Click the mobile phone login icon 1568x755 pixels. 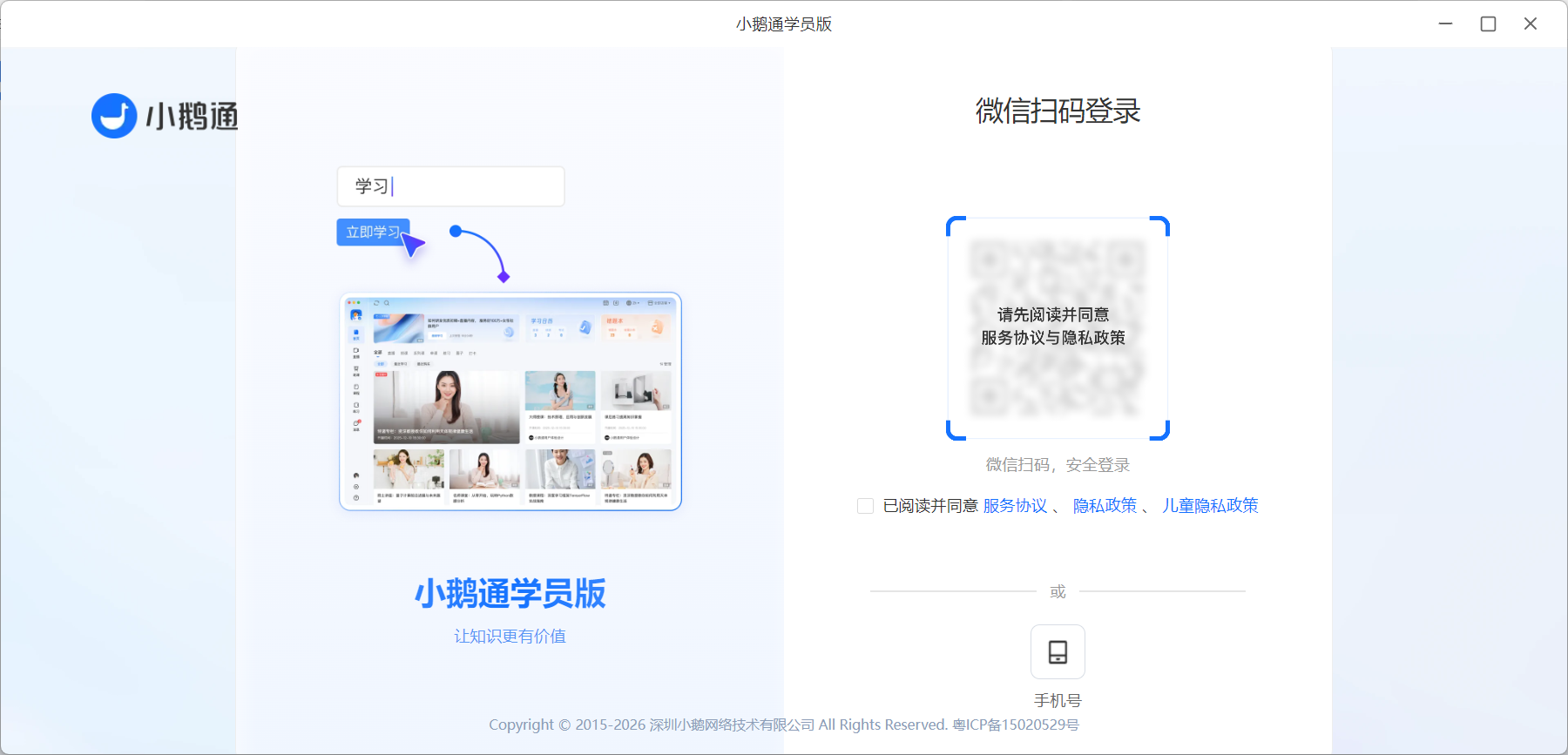click(x=1058, y=651)
